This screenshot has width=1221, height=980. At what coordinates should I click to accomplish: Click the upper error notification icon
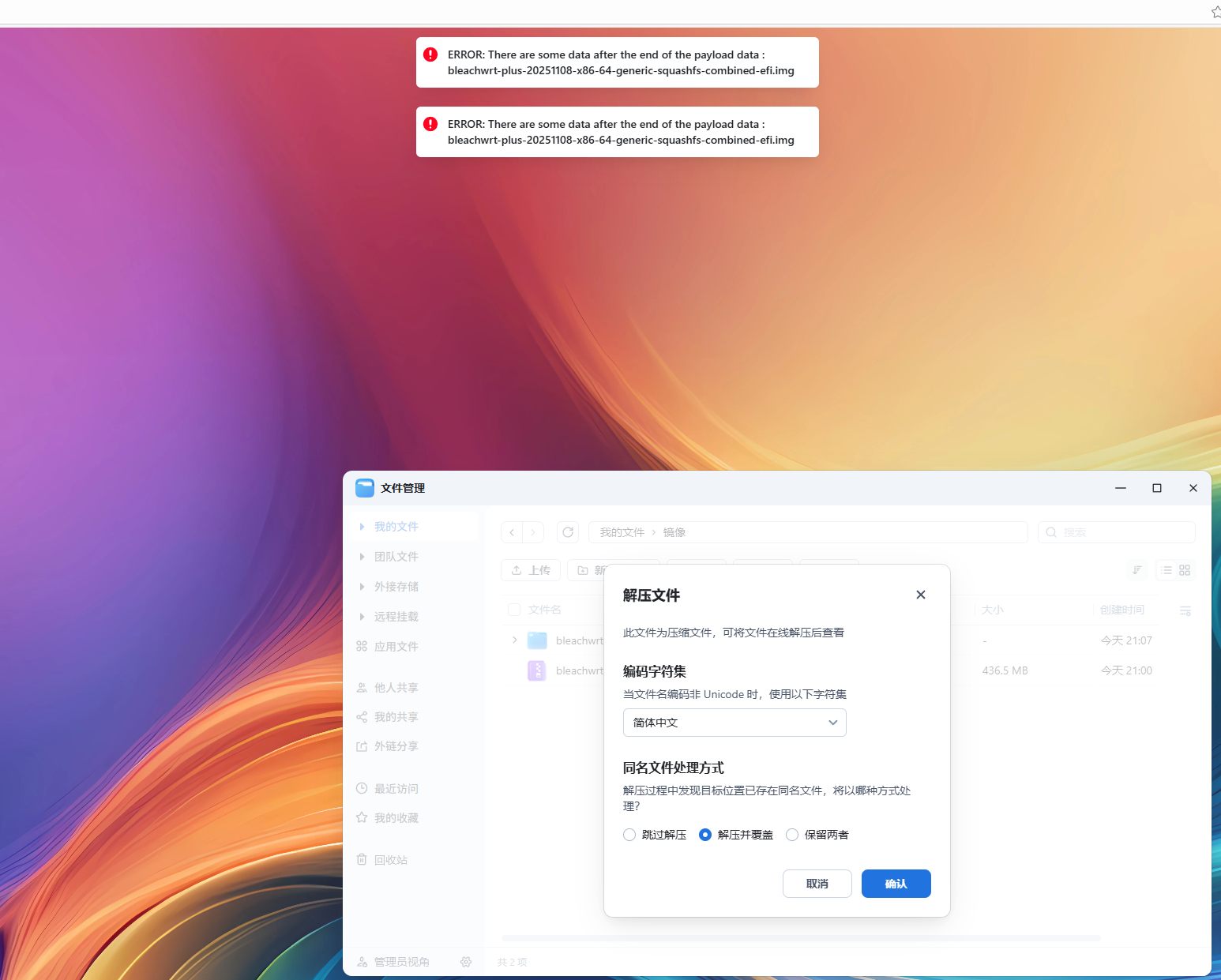[430, 54]
